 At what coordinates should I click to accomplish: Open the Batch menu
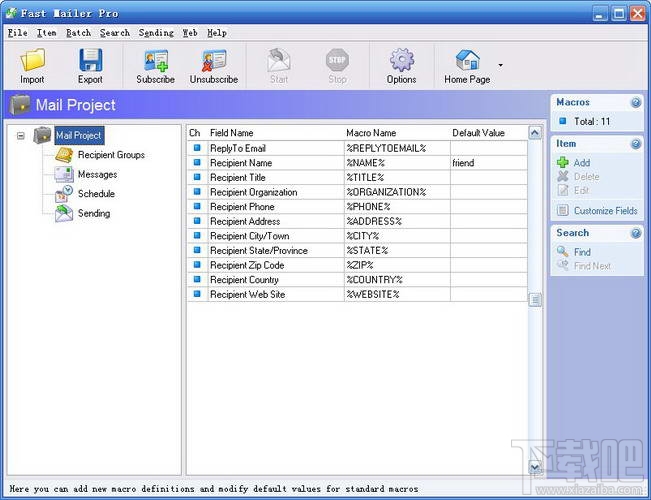(78, 33)
